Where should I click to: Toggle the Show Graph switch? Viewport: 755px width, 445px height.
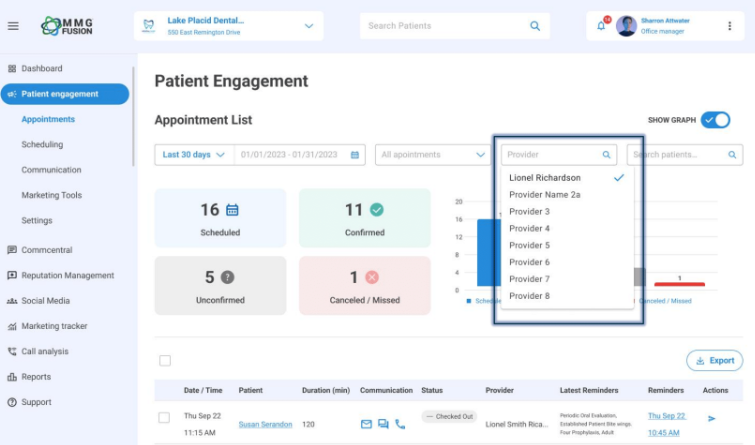coord(715,120)
